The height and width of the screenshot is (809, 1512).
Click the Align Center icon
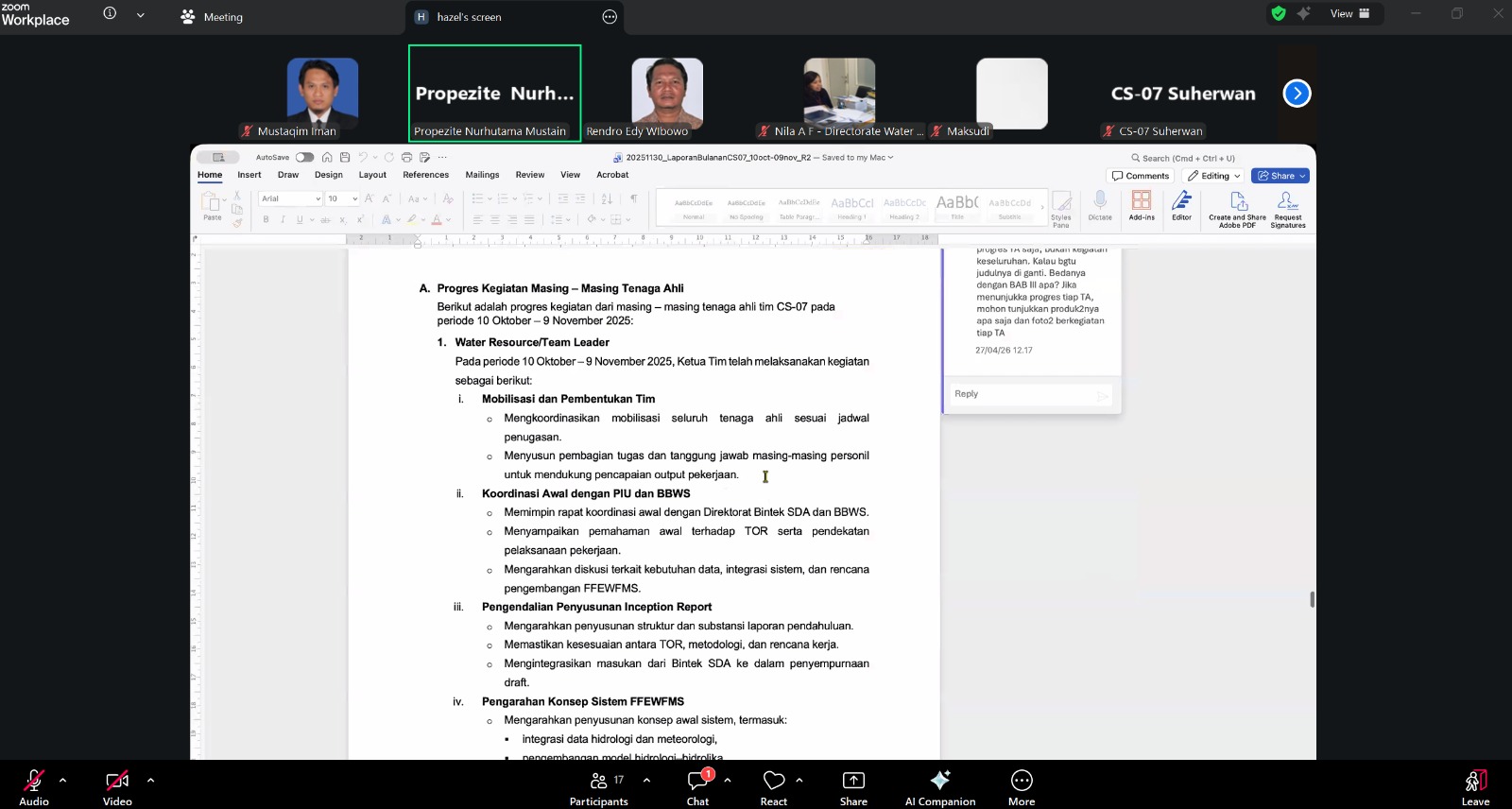pos(495,219)
